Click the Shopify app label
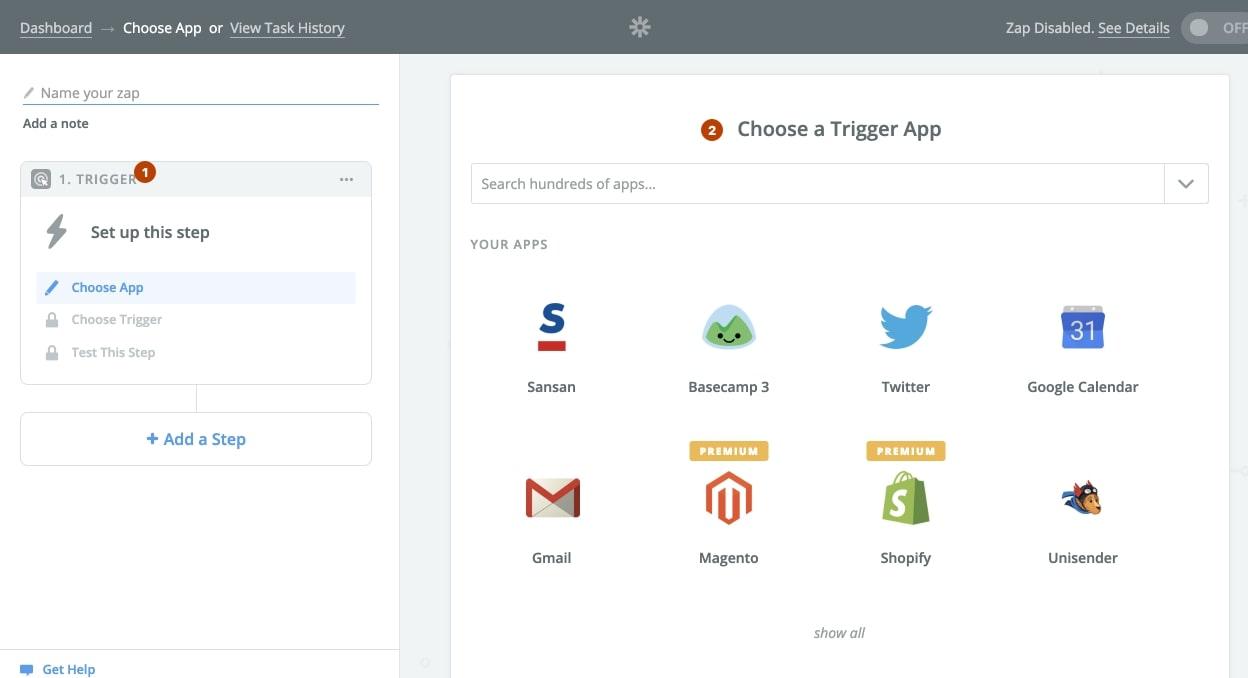 click(x=906, y=558)
